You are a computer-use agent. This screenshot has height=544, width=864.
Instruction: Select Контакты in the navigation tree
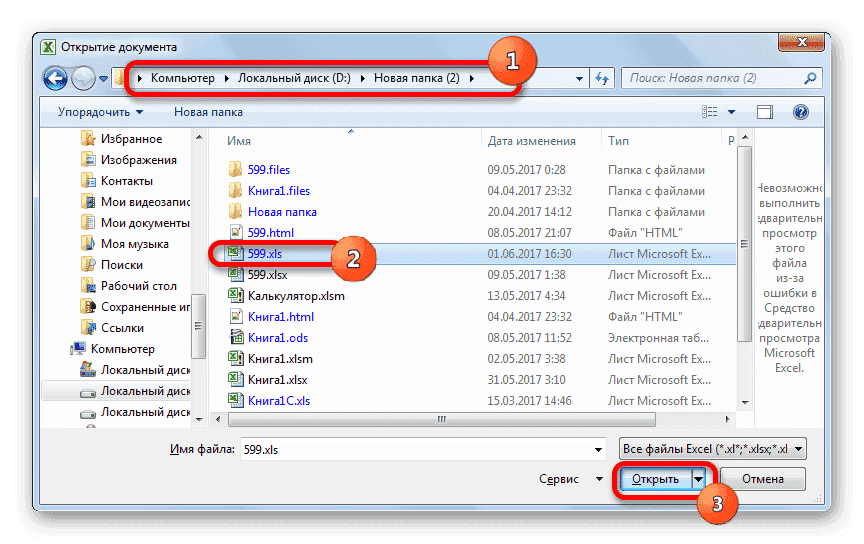pyautogui.click(x=127, y=181)
